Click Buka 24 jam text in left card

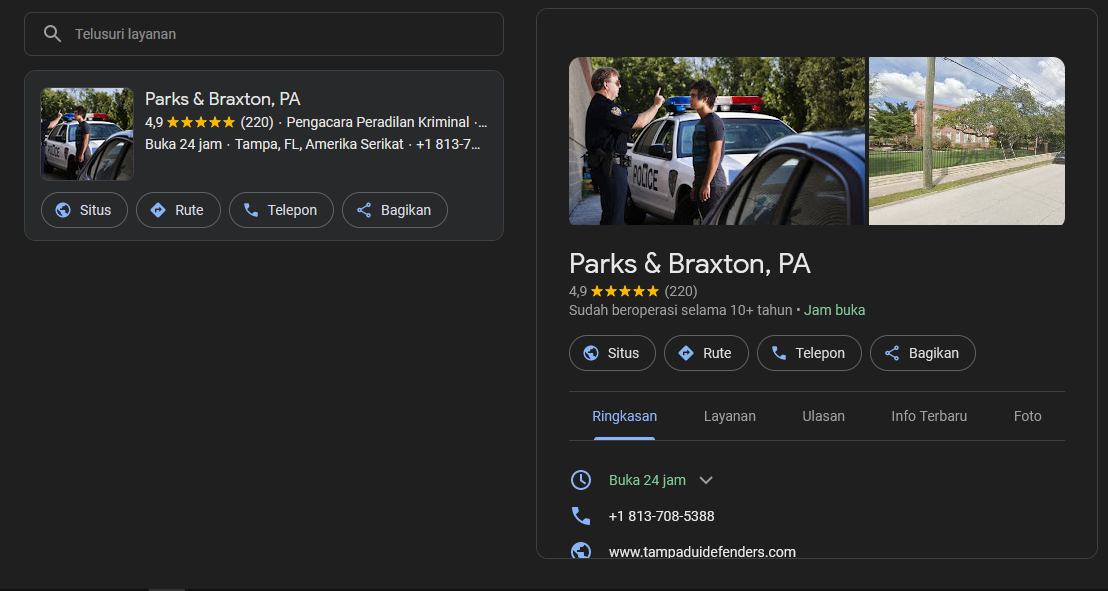click(x=183, y=144)
